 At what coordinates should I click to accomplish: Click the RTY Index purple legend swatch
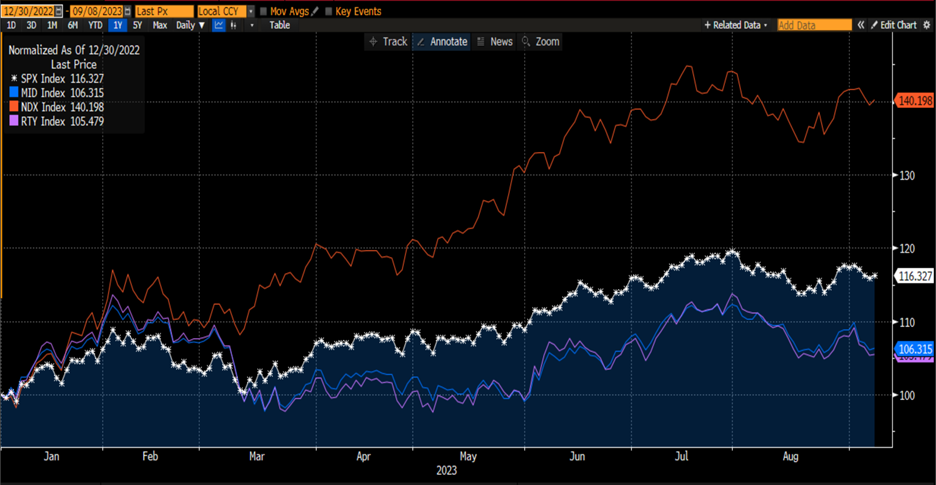coord(14,121)
